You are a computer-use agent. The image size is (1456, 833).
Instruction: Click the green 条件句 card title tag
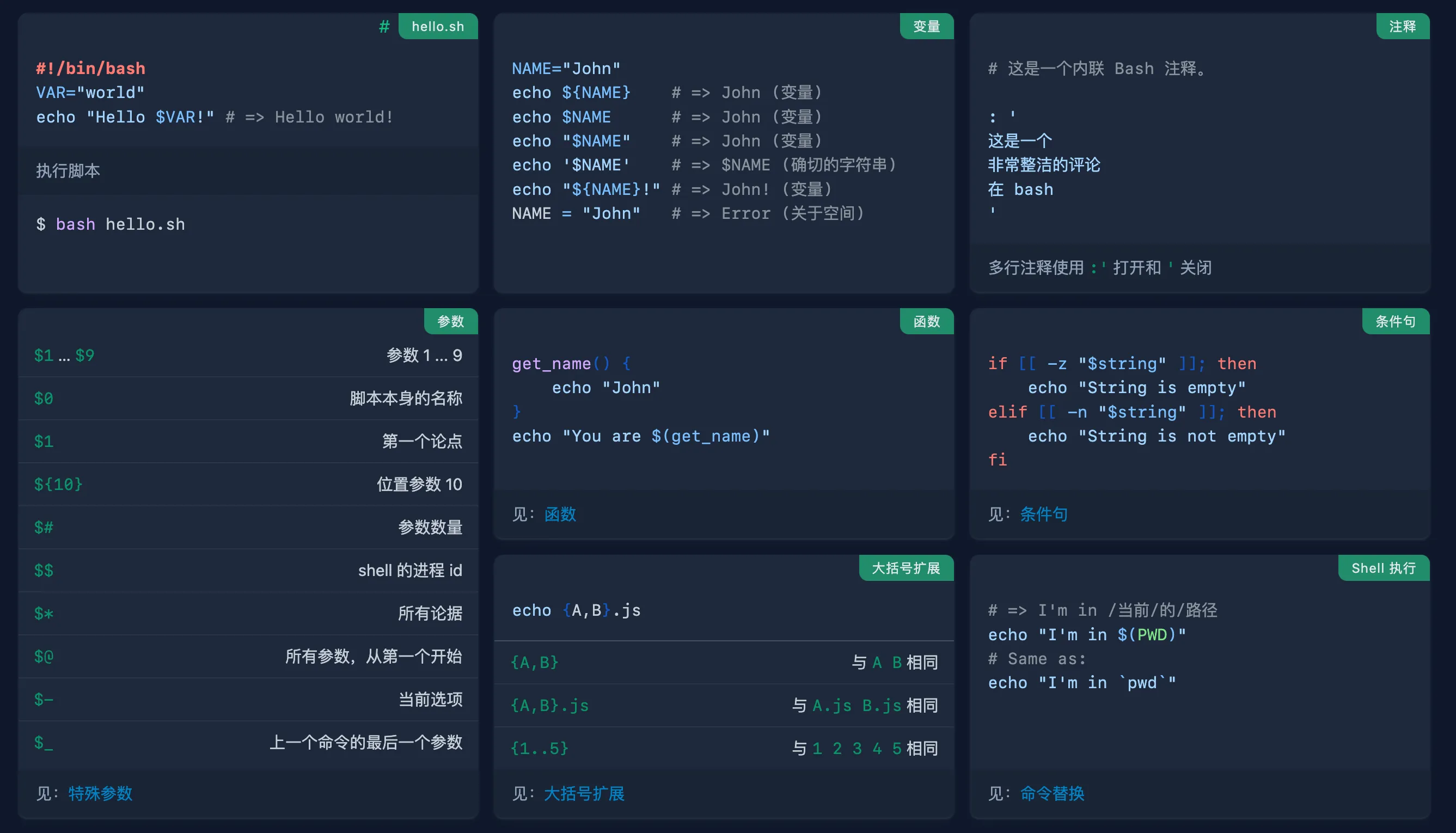[x=1396, y=322]
